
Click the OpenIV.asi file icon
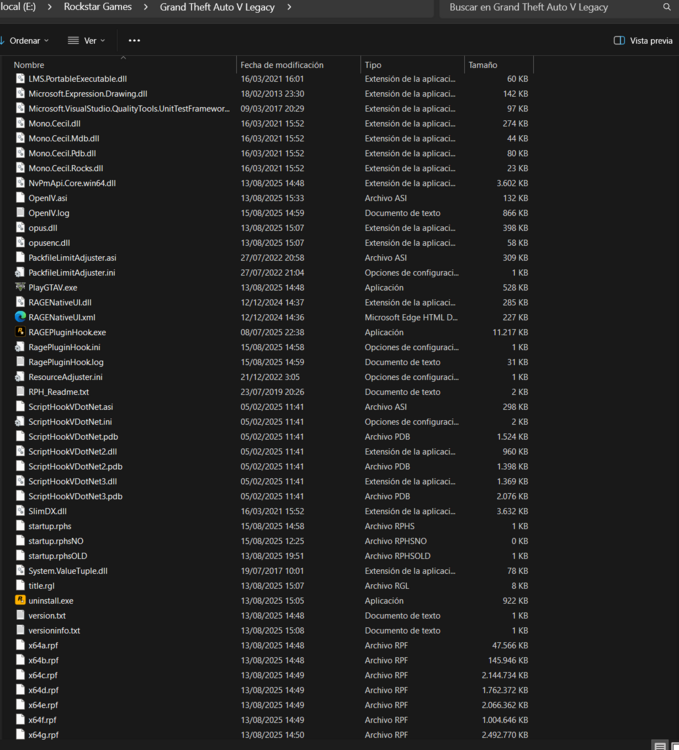point(20,198)
